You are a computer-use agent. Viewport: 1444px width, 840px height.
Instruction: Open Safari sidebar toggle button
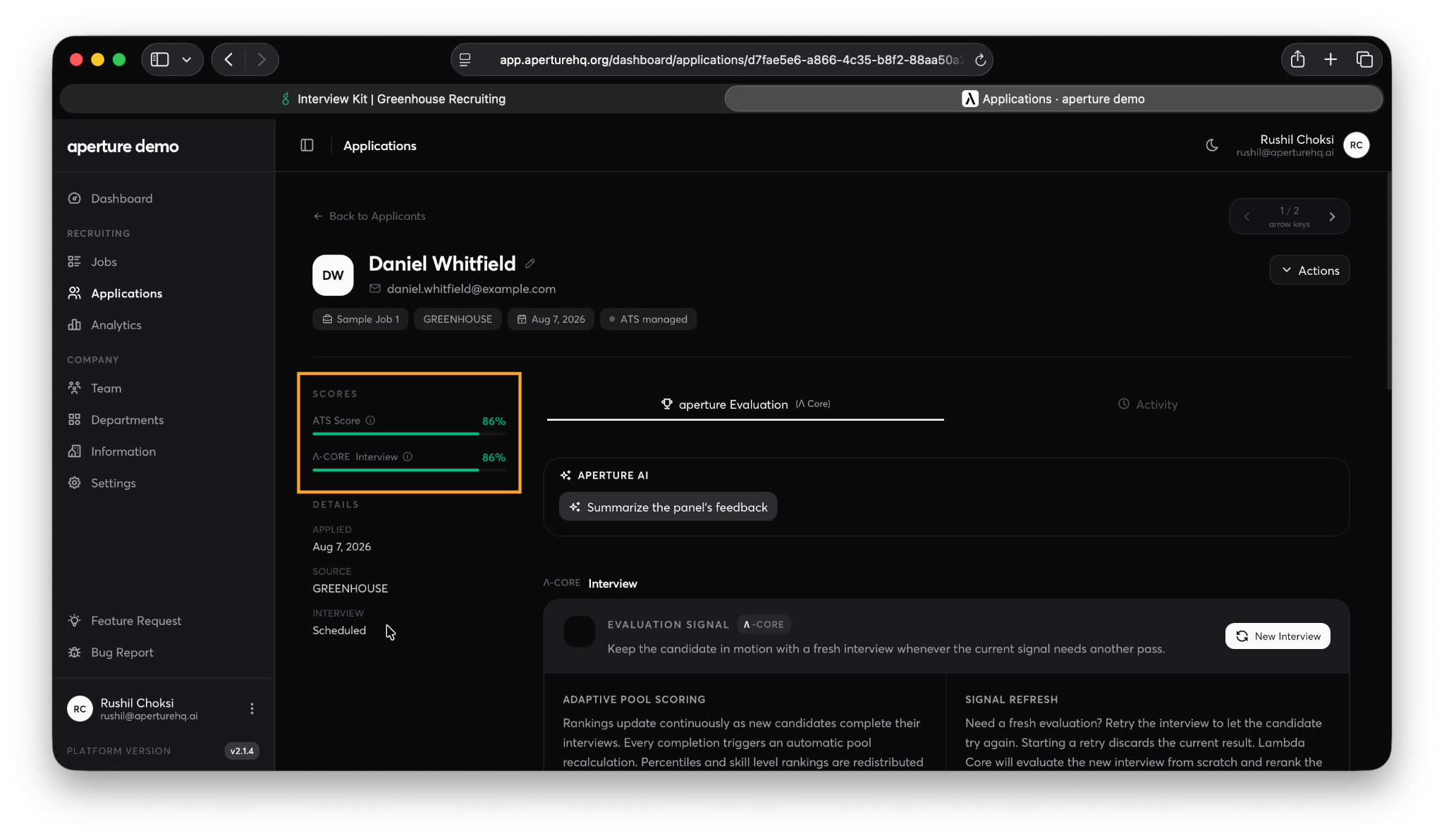tap(160, 60)
